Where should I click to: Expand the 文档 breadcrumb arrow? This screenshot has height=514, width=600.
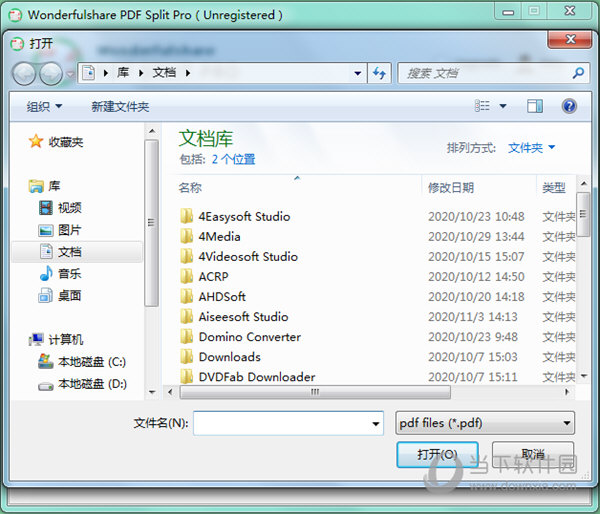(188, 73)
